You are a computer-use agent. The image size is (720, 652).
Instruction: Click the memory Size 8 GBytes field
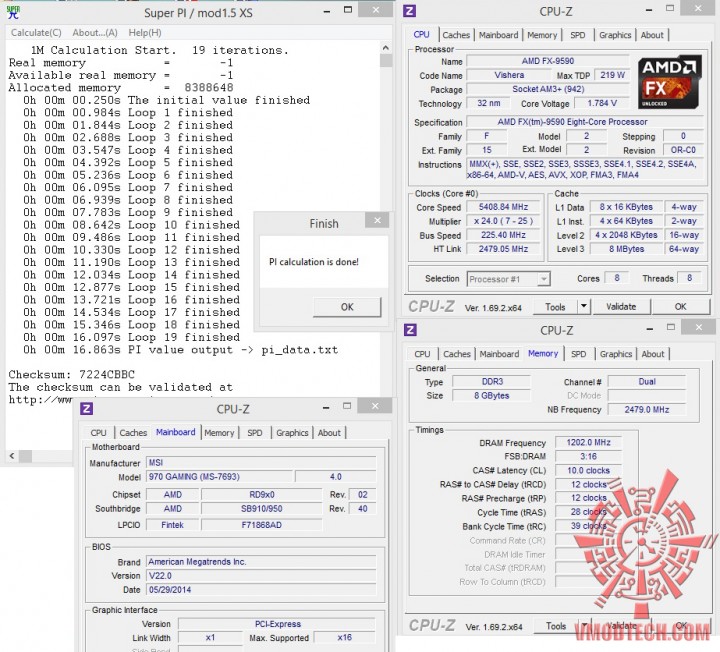(491, 395)
